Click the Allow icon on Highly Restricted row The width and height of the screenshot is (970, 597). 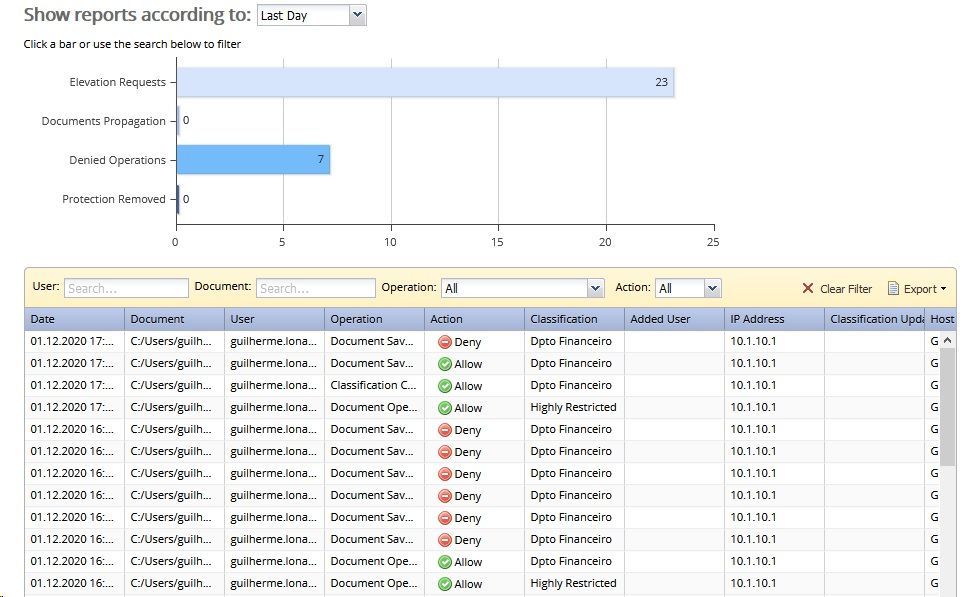(x=445, y=408)
